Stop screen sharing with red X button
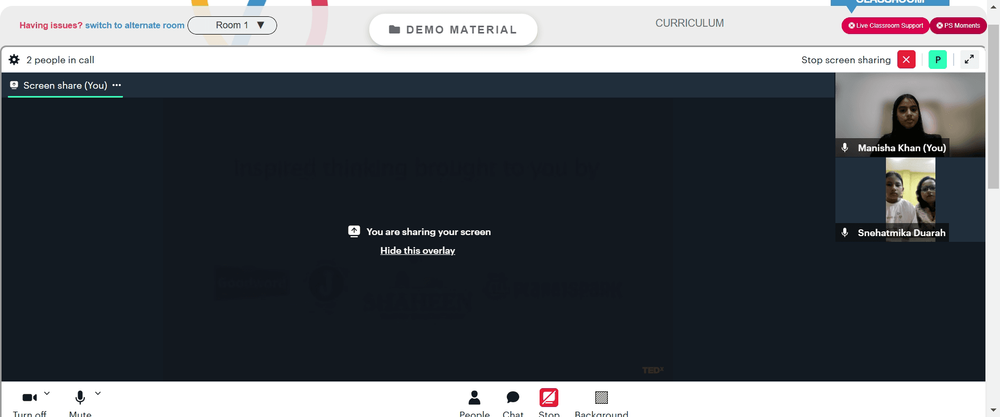 pyautogui.click(x=906, y=59)
